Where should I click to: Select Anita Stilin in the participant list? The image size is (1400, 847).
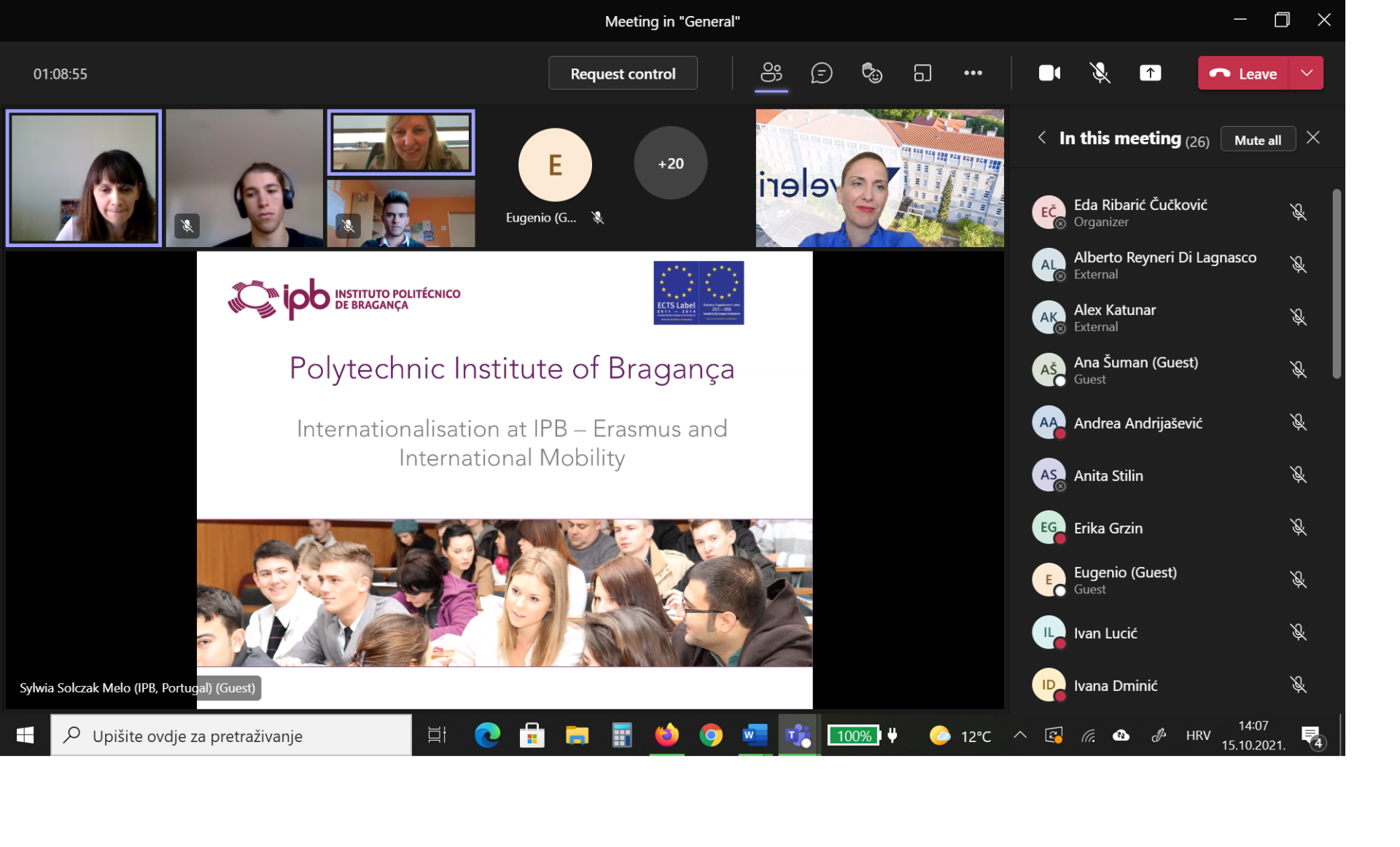click(1108, 475)
